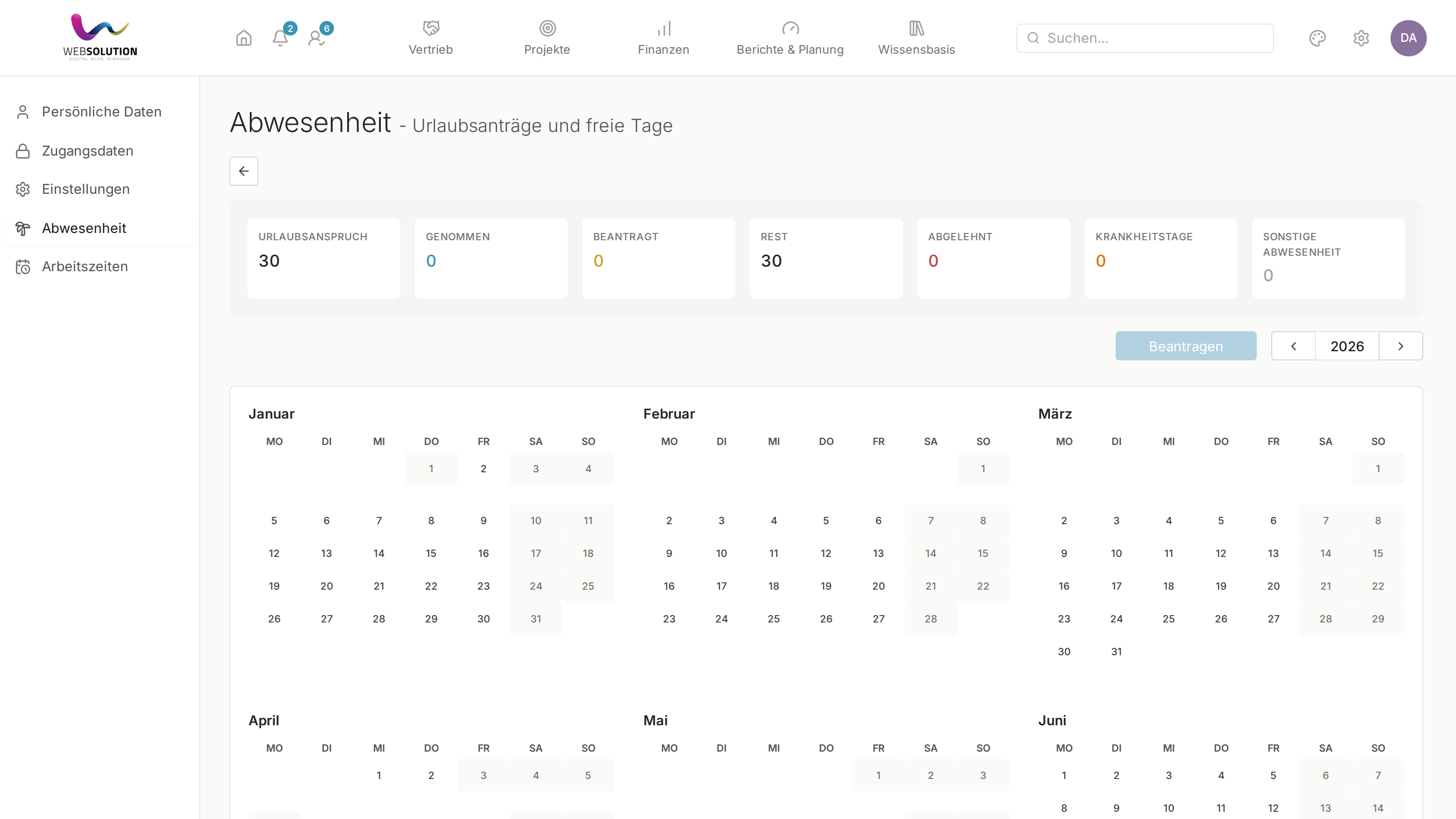Open Zugangsdaten in sidebar
1456x819 pixels.
tap(100, 151)
